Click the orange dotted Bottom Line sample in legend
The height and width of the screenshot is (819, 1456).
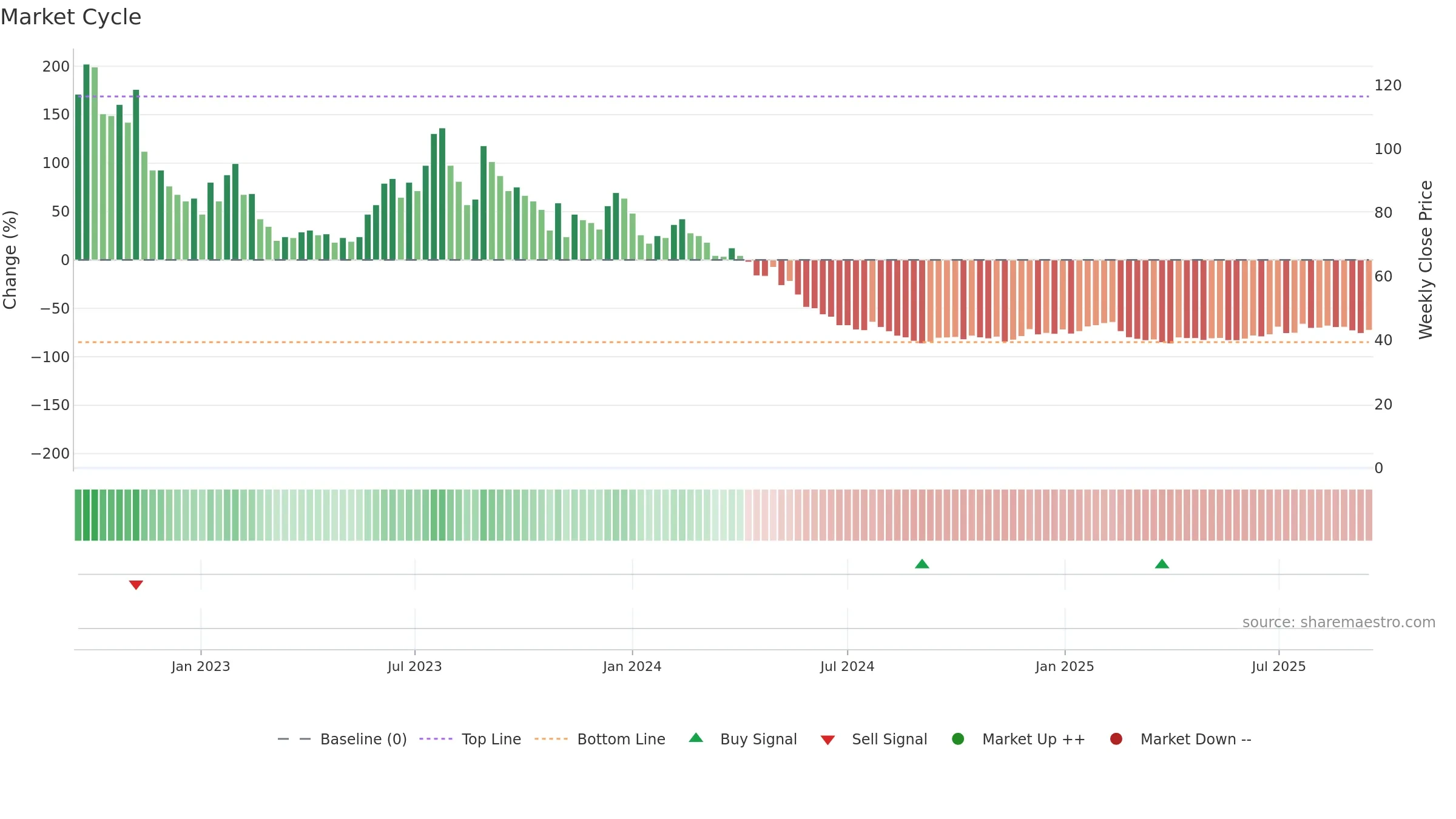point(551,739)
